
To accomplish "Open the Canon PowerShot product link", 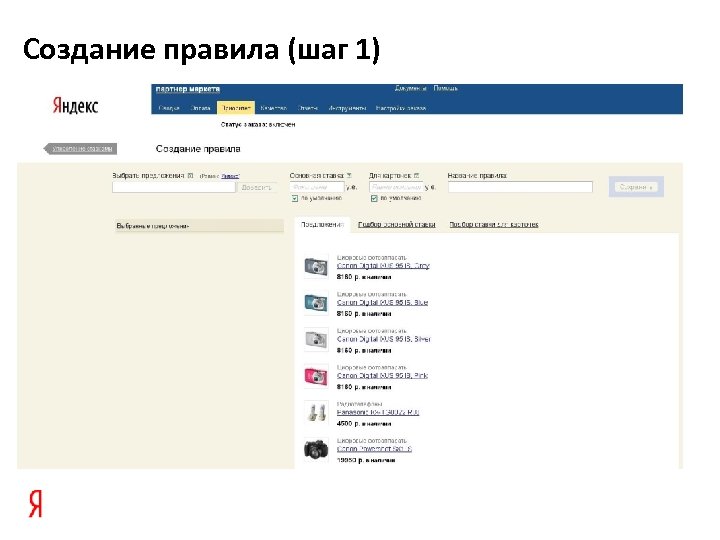I will (x=374, y=449).
